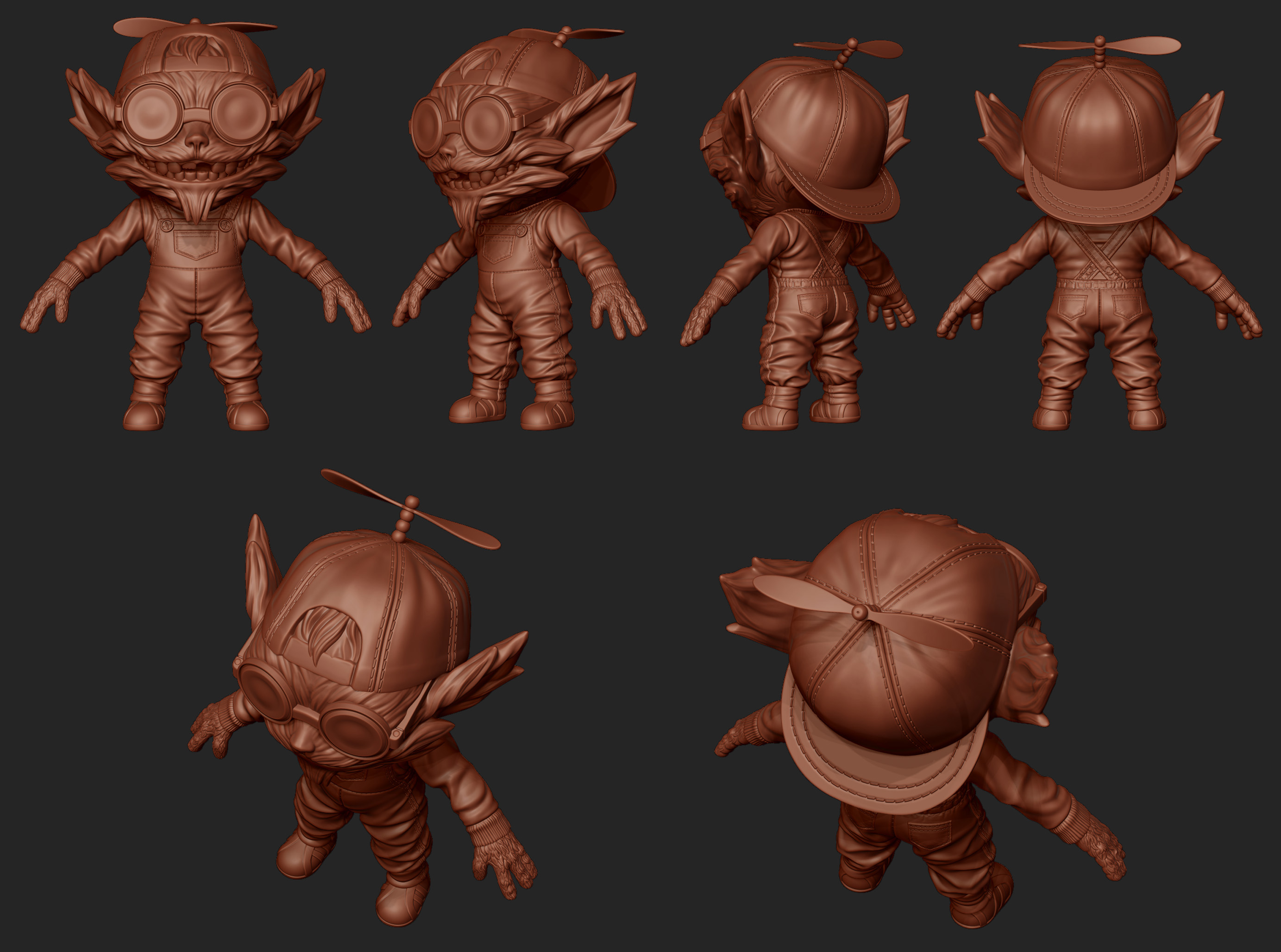Select the three-quarter front view character render
The width and height of the screenshot is (1281, 952).
[x=520, y=228]
